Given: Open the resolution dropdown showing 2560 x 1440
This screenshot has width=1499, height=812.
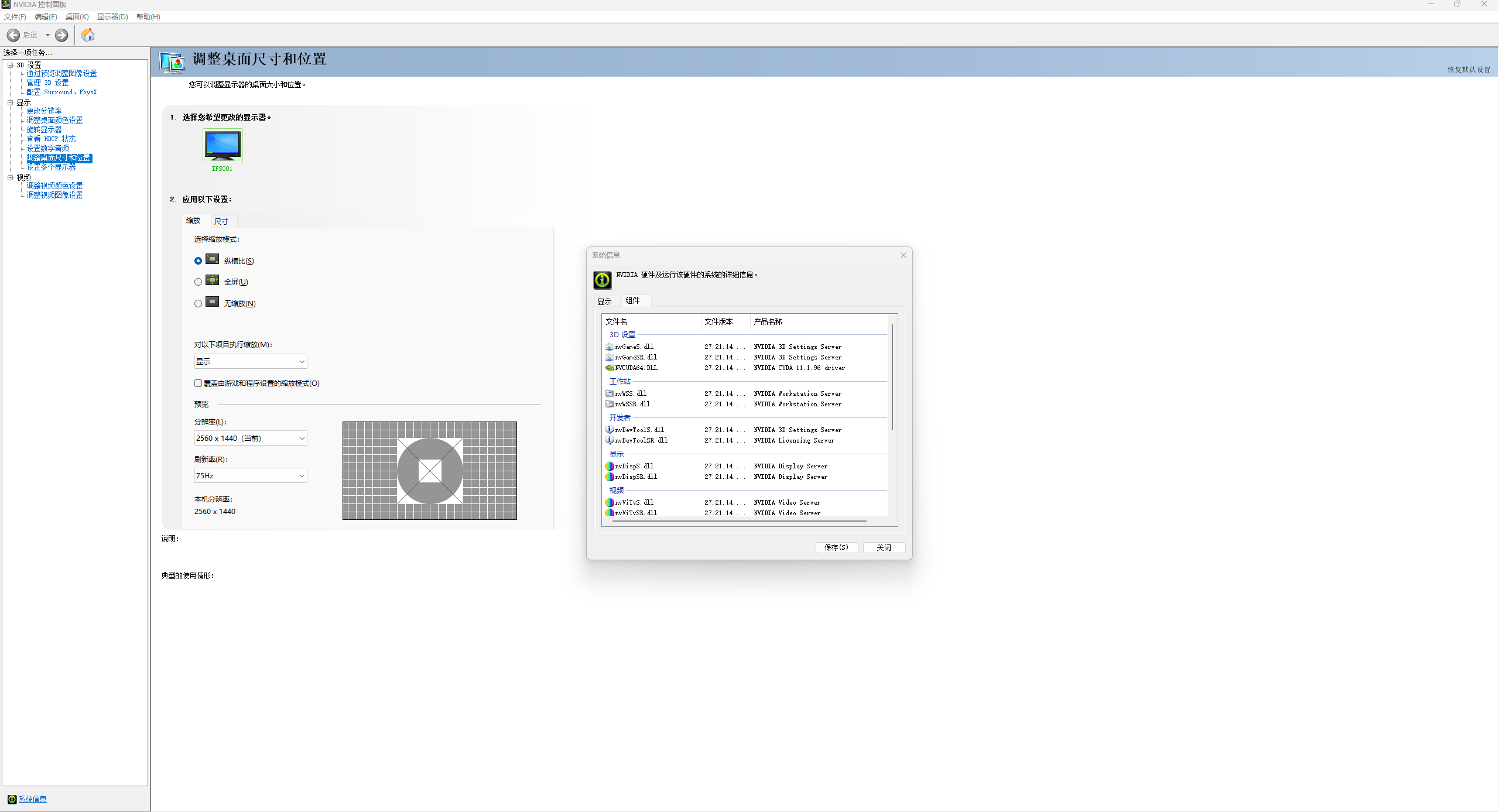Looking at the screenshot, I should tap(250, 438).
